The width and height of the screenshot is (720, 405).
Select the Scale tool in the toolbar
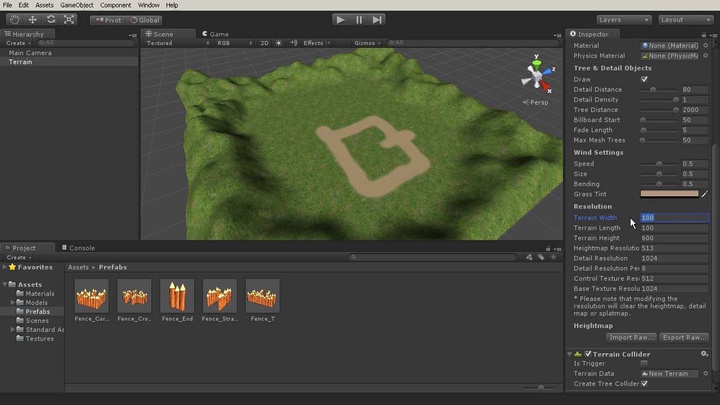tap(68, 19)
